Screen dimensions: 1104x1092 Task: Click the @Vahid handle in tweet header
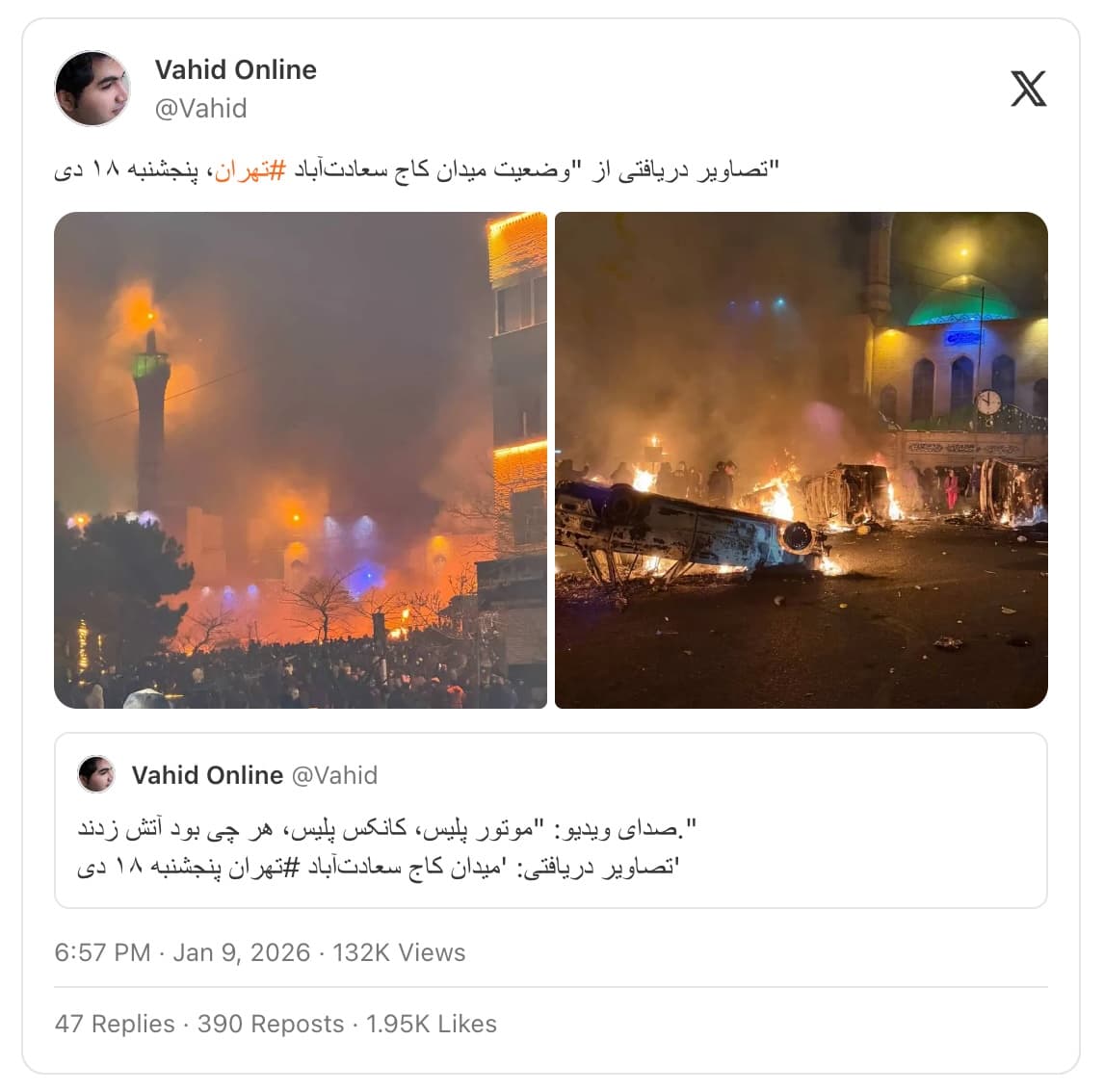(x=200, y=109)
